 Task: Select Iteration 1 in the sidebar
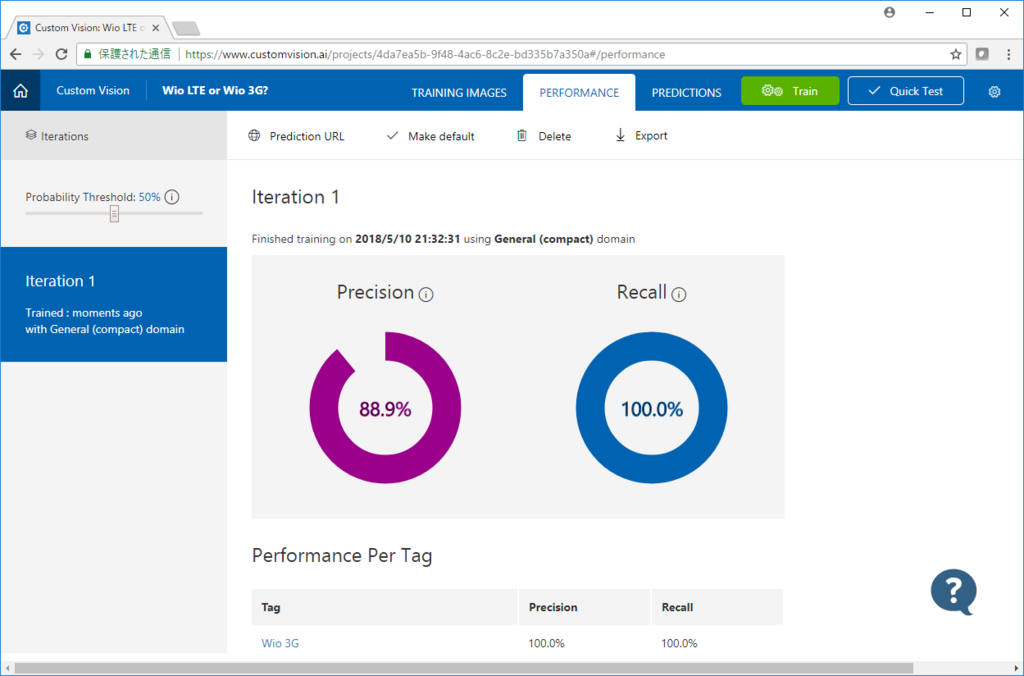click(114, 304)
